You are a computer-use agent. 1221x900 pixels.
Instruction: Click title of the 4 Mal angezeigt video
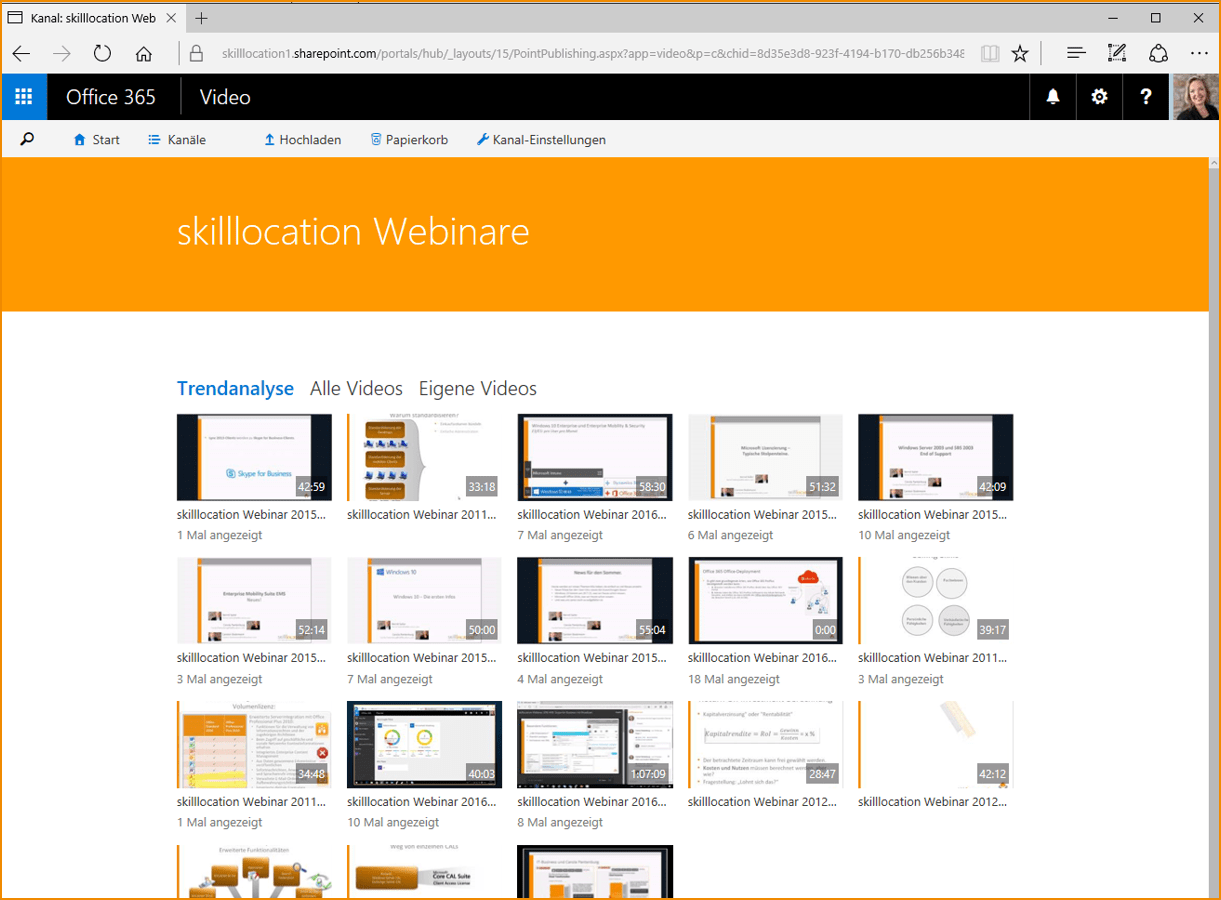592,658
